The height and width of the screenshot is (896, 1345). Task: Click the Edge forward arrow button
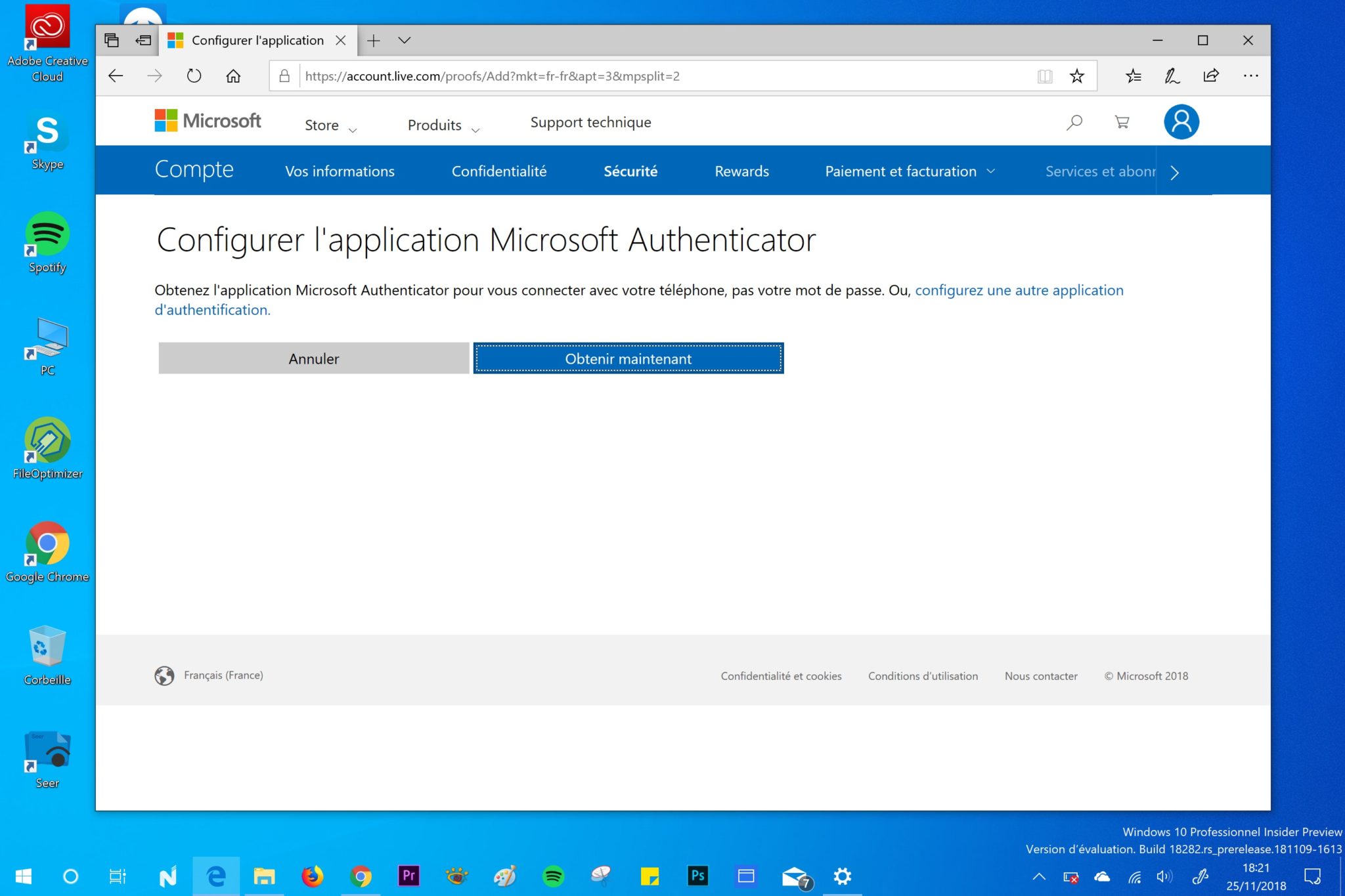[x=154, y=76]
